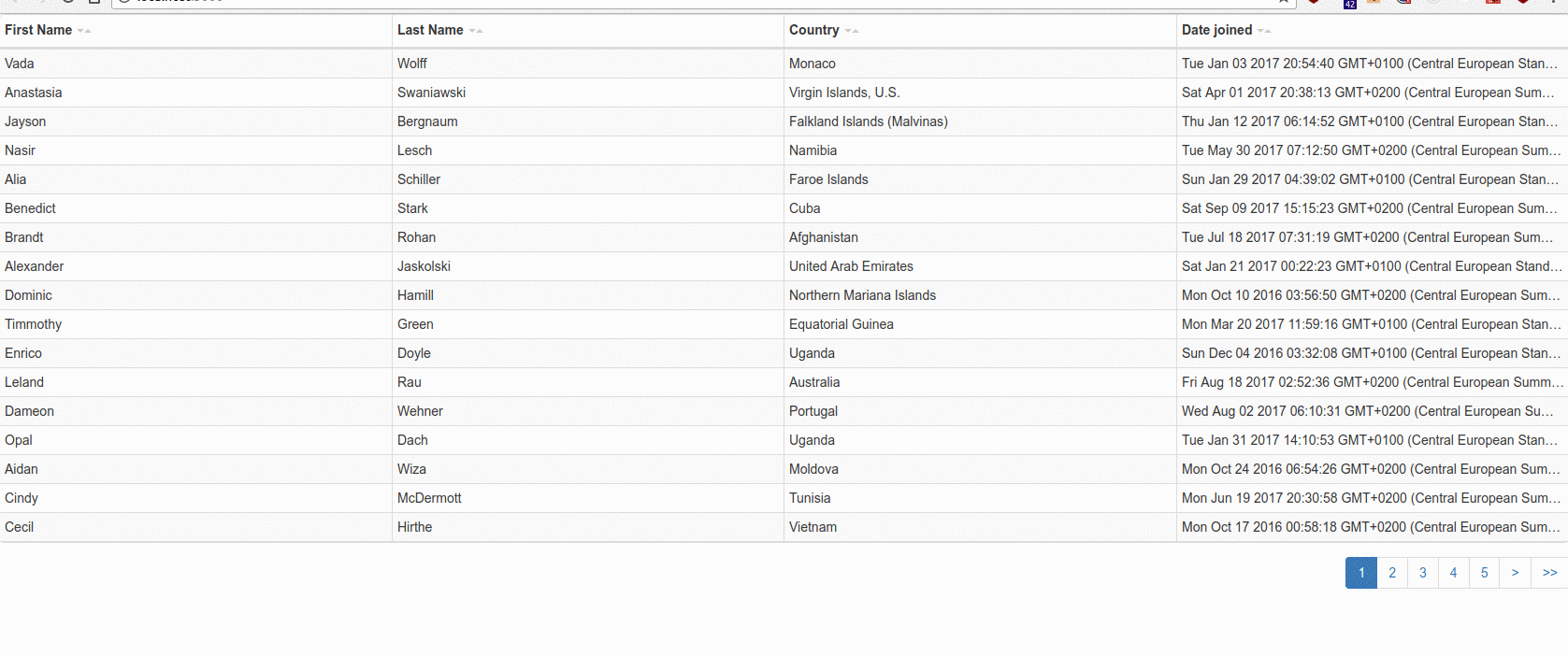The image size is (1568, 656).
Task: Click the bookmark star icon in the address bar
Action: pos(1283,2)
